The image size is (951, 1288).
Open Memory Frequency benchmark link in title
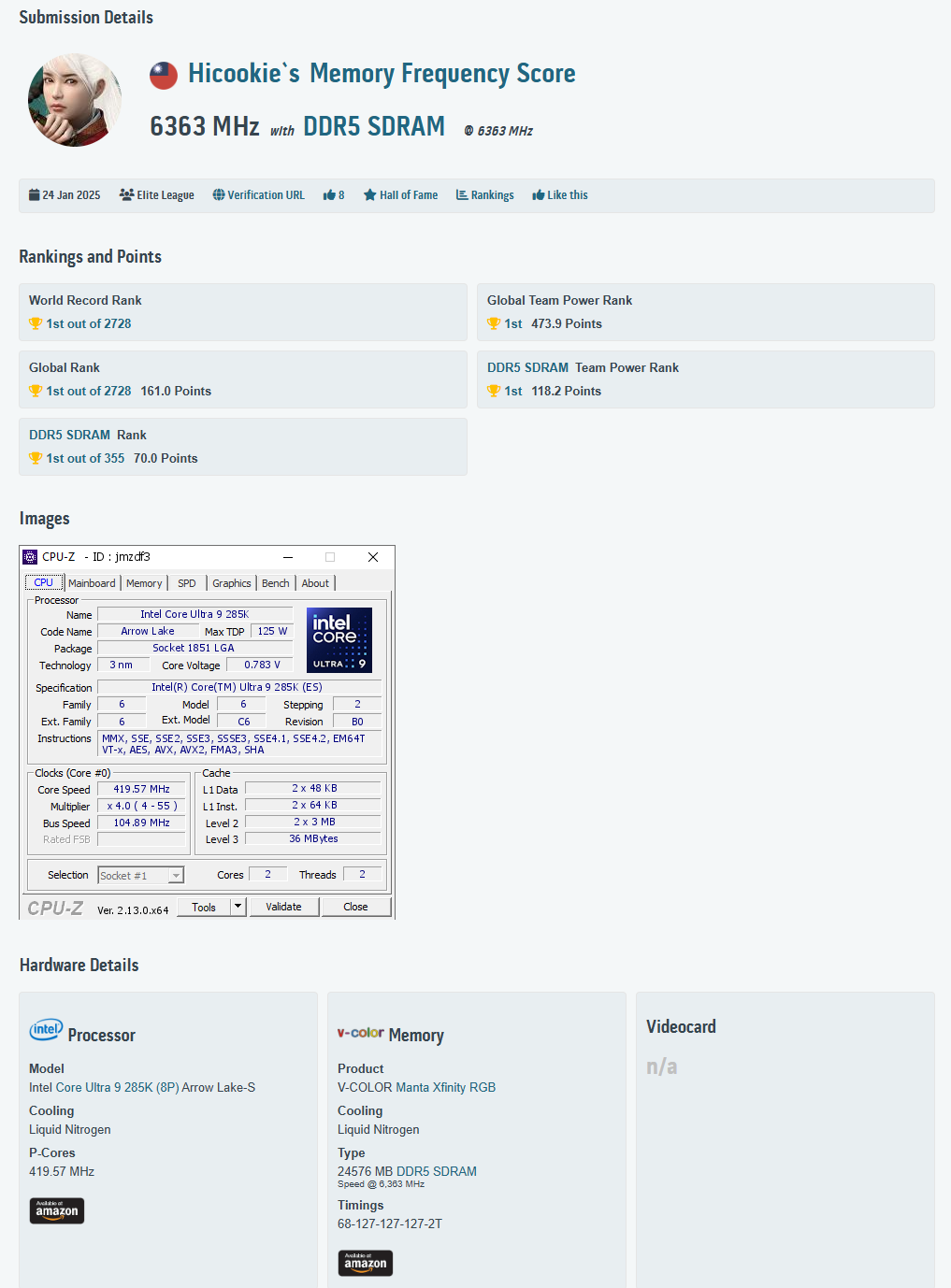(442, 74)
